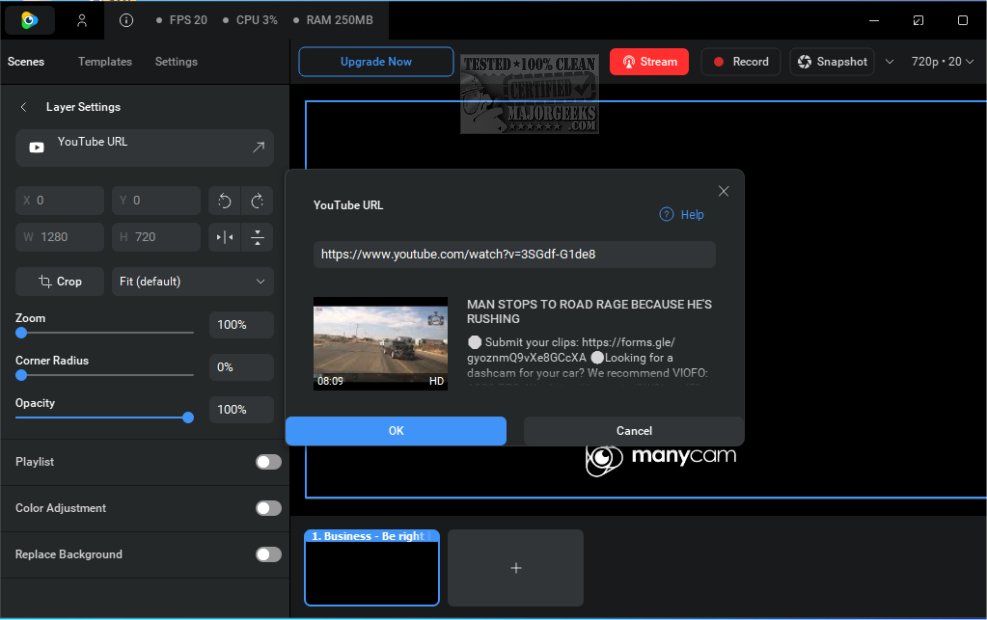Screen dimensions: 987x620
Task: Open the YouTube URL source arrow icon
Action: 258,147
